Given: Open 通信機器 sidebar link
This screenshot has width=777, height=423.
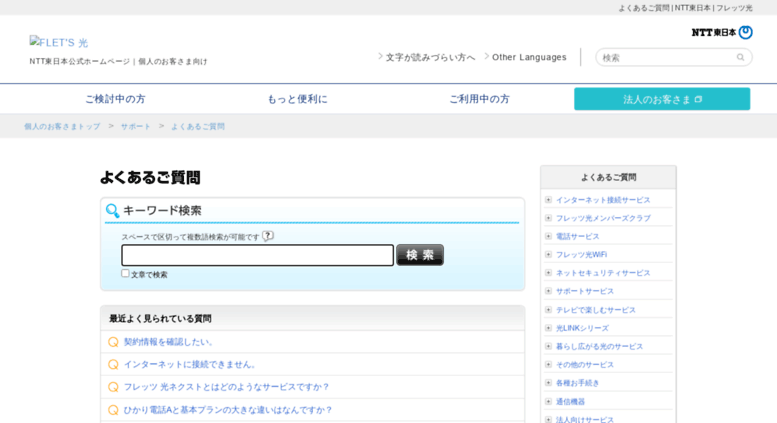Looking at the screenshot, I should click(570, 402).
